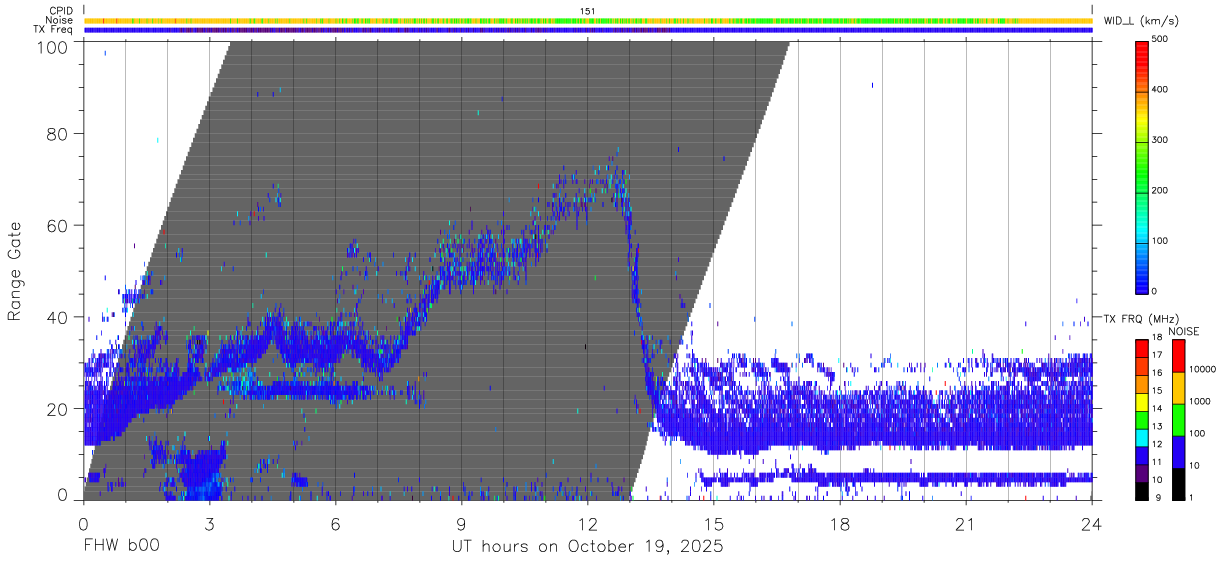1228x567 pixels.
Task: Click the WID⊥ (km/s) color bar title
Action: [x=1143, y=20]
